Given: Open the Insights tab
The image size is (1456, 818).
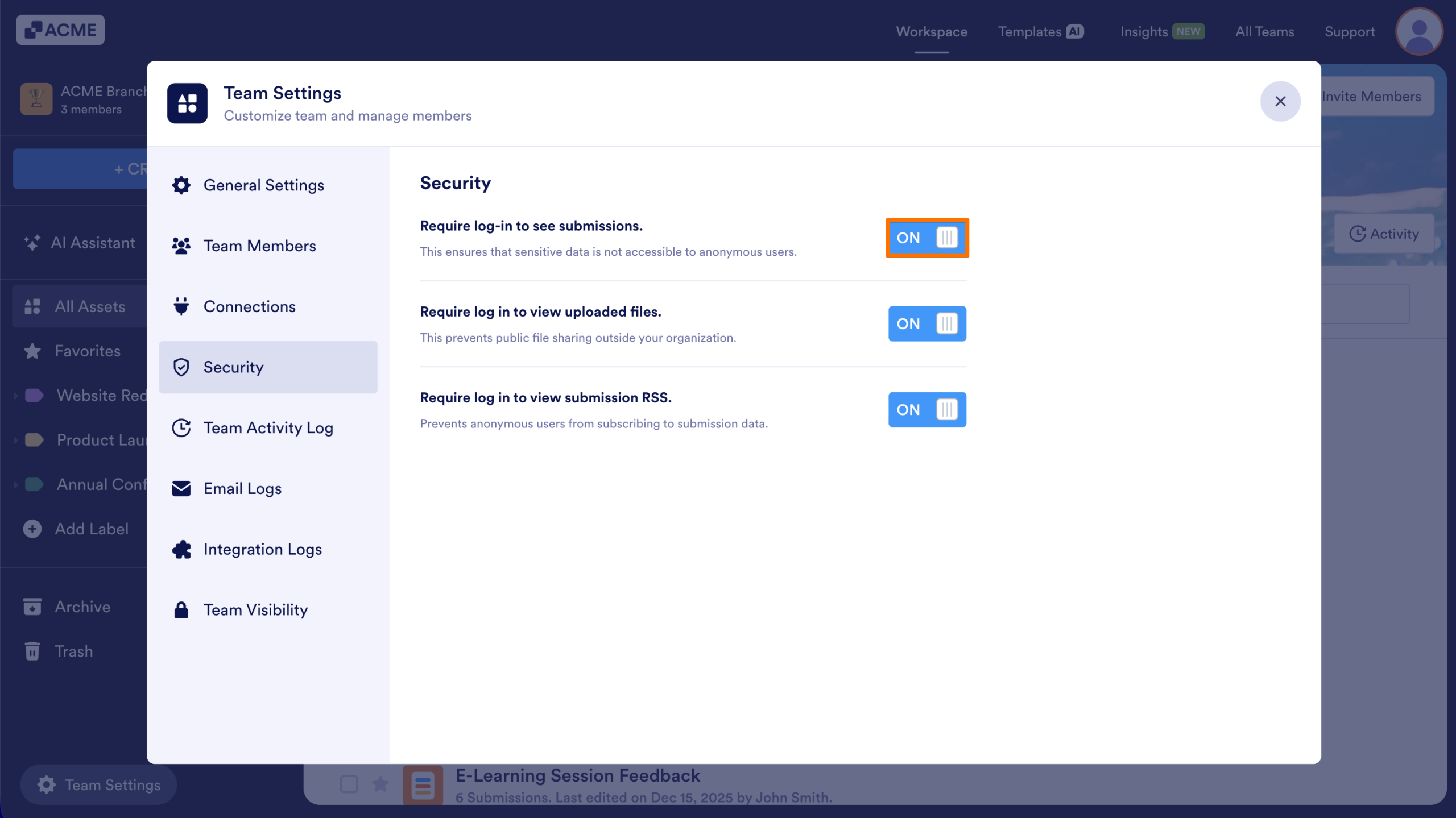Looking at the screenshot, I should tap(1162, 32).
